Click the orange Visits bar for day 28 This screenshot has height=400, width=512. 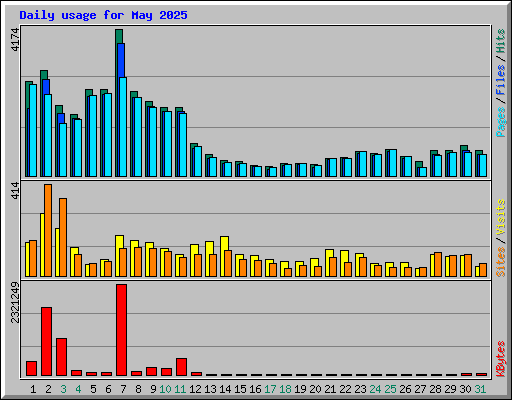point(438,264)
